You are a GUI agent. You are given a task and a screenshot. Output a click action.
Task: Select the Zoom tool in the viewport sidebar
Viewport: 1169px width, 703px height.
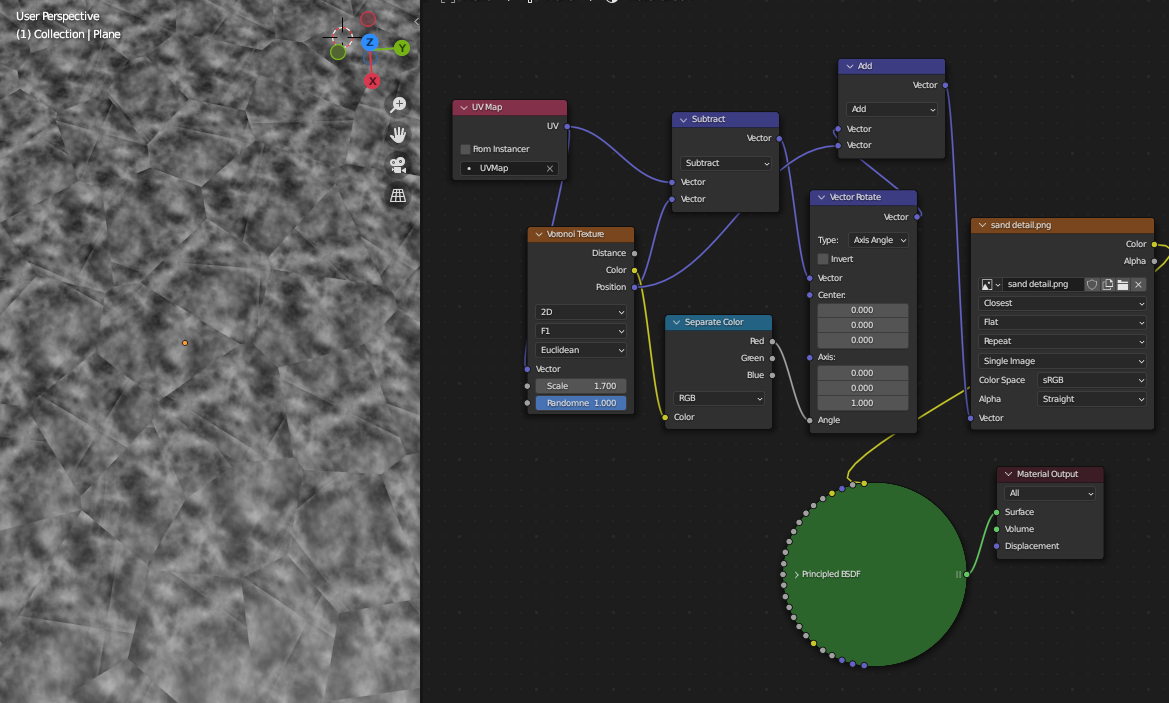coord(398,105)
